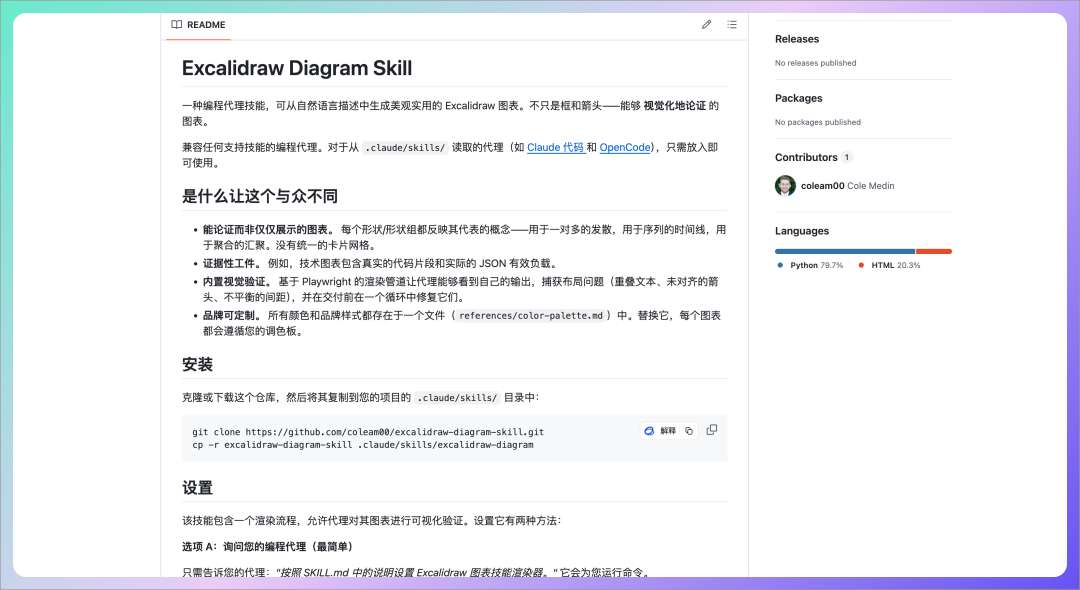Copy the git clone code block
The height and width of the screenshot is (590, 1080).
[712, 430]
